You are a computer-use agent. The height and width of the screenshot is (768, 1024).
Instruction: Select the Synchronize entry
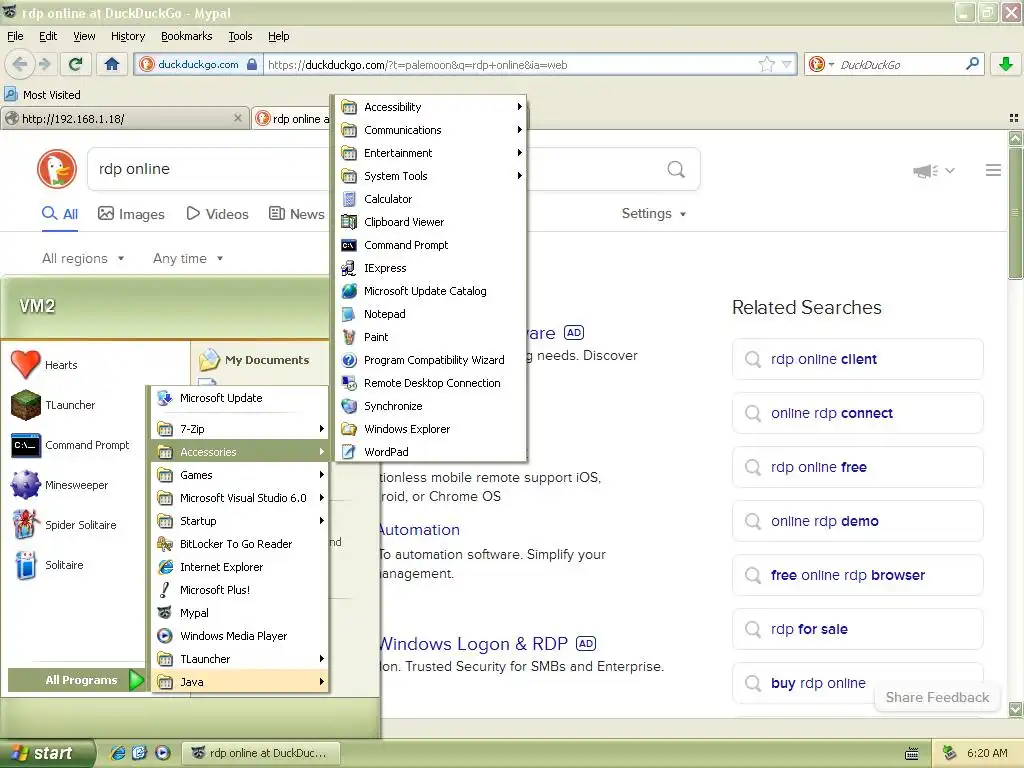tap(431, 406)
